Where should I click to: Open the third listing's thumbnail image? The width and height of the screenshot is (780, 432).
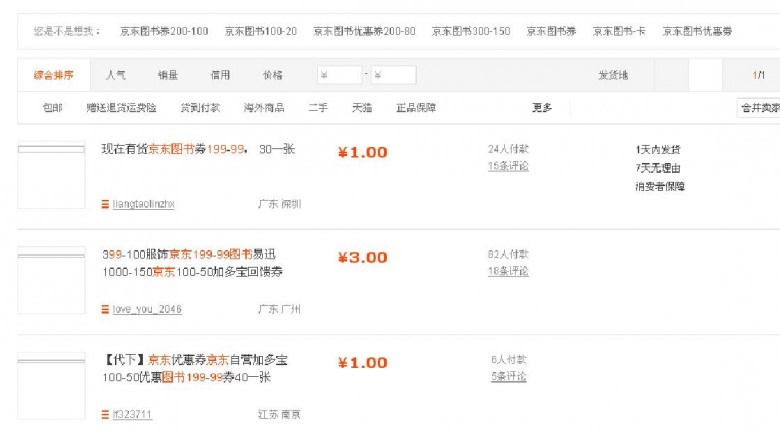coord(51,385)
